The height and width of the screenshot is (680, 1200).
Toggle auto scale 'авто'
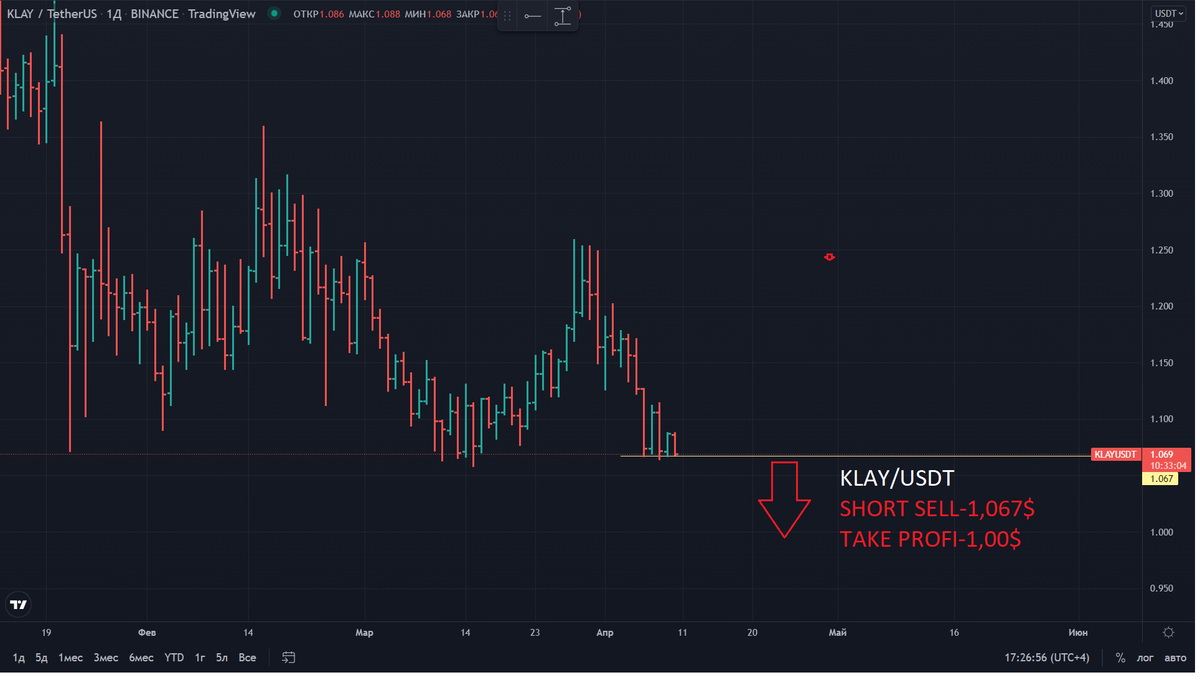pos(1175,658)
